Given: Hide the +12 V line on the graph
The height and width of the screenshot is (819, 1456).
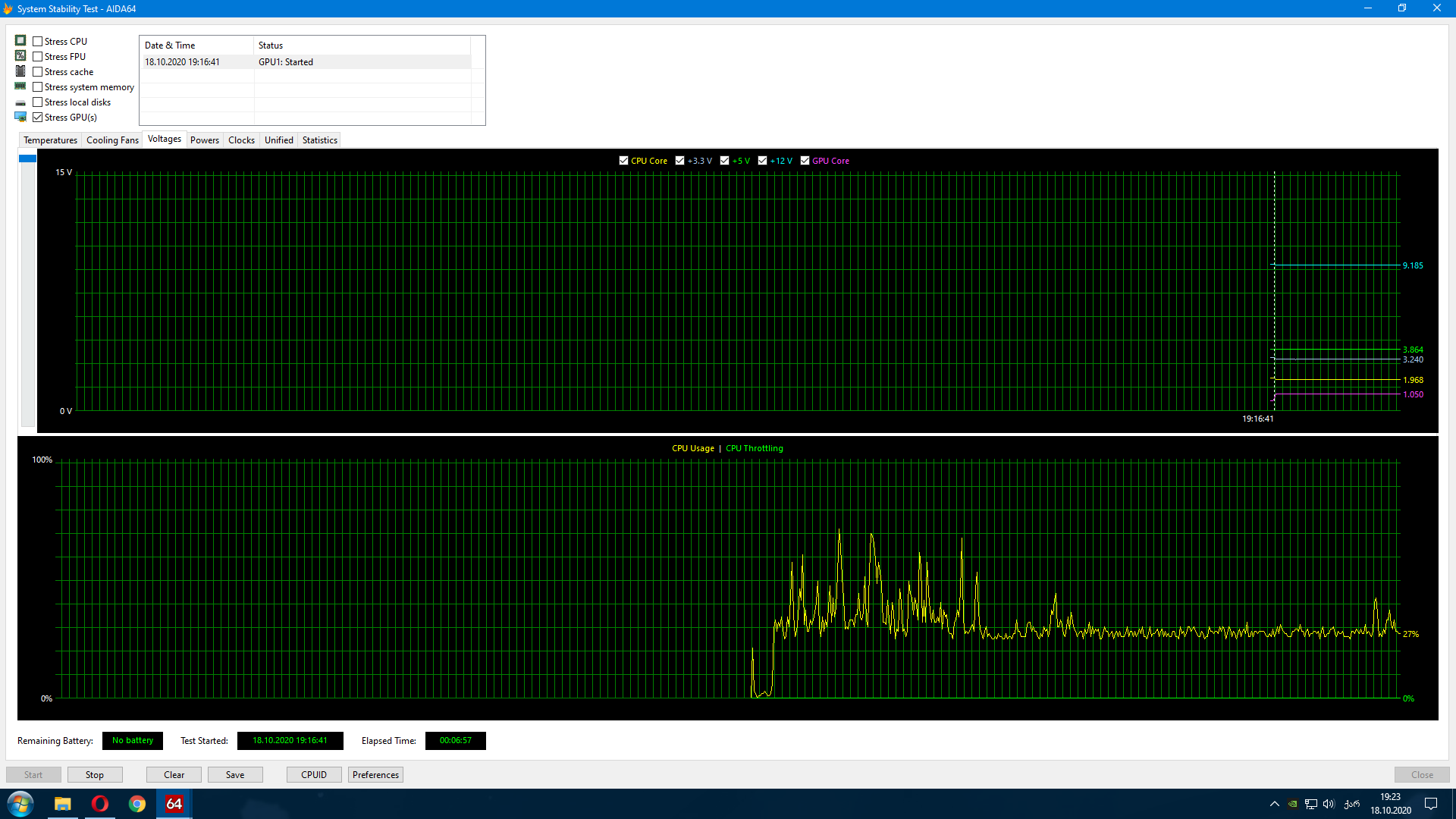Looking at the screenshot, I should [x=762, y=161].
